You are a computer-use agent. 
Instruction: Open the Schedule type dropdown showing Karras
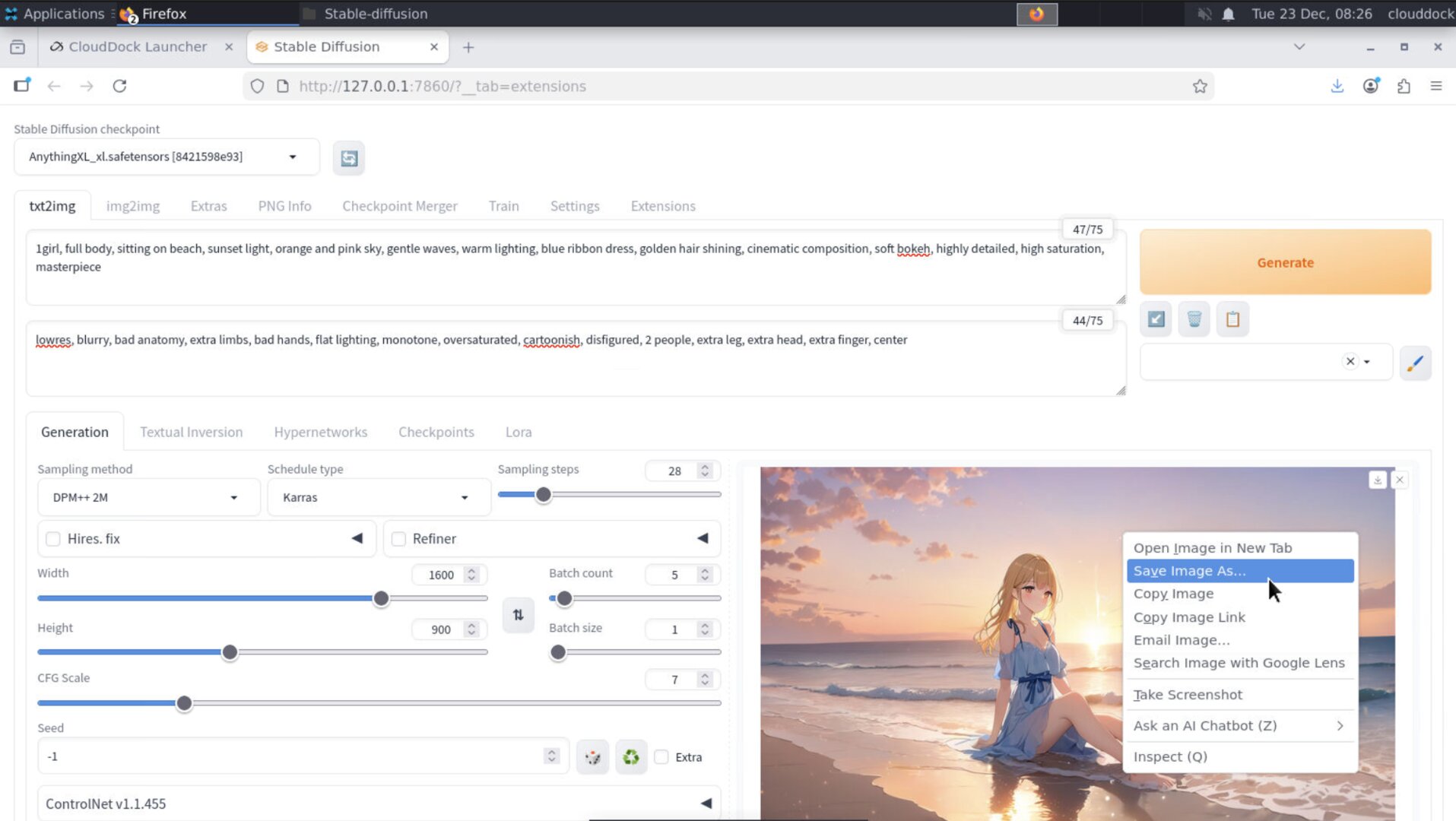[x=378, y=496]
